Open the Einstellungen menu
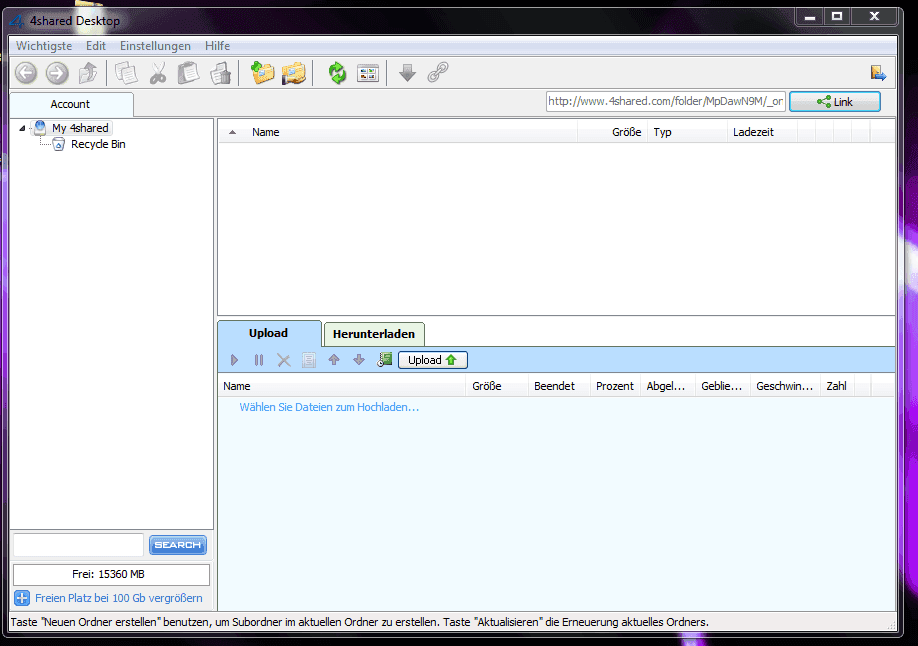 coord(155,46)
